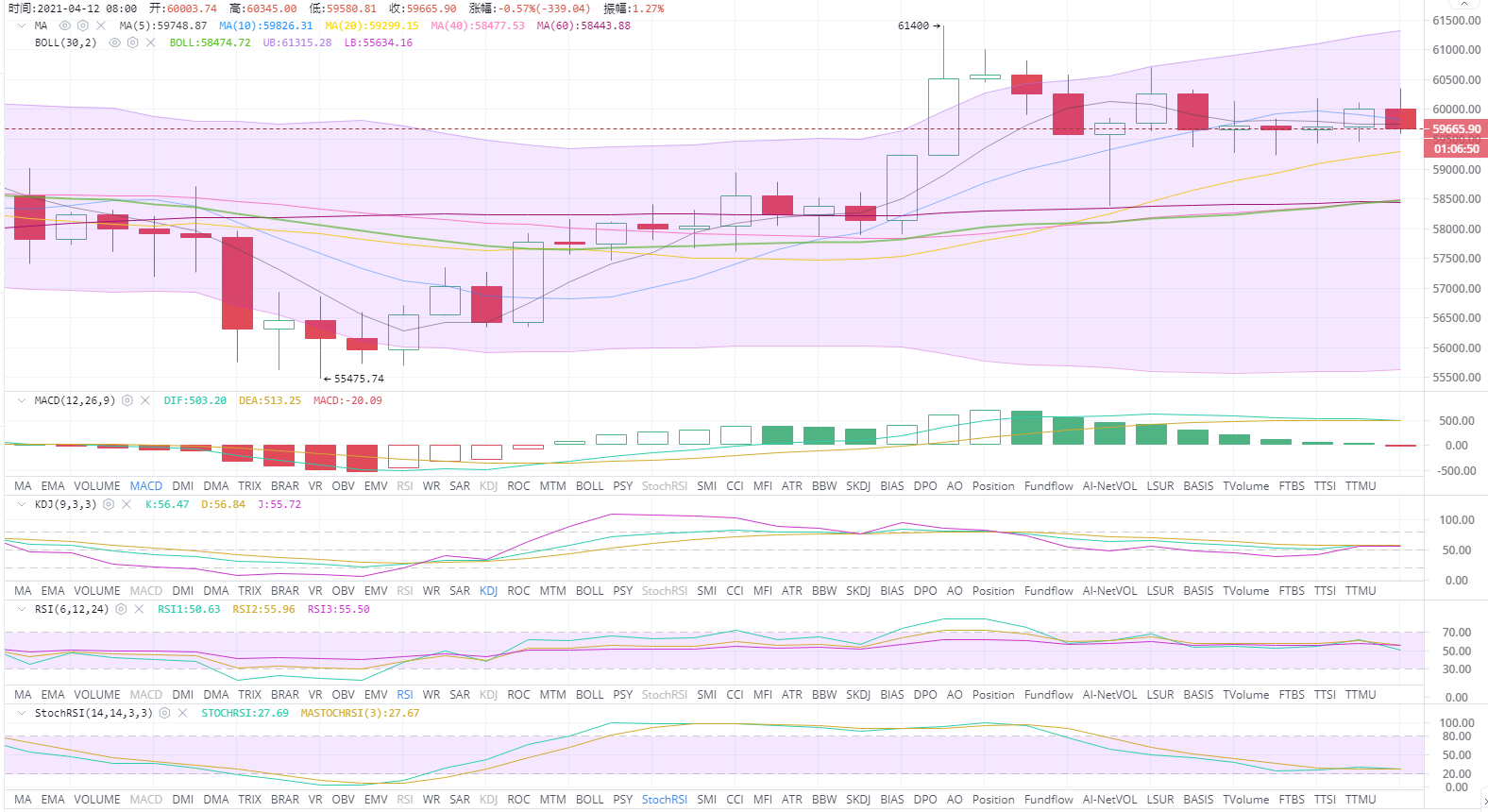Screen dimensions: 1488x812
Task: Collapse the MA indicator legend chevron
Action: [22, 25]
